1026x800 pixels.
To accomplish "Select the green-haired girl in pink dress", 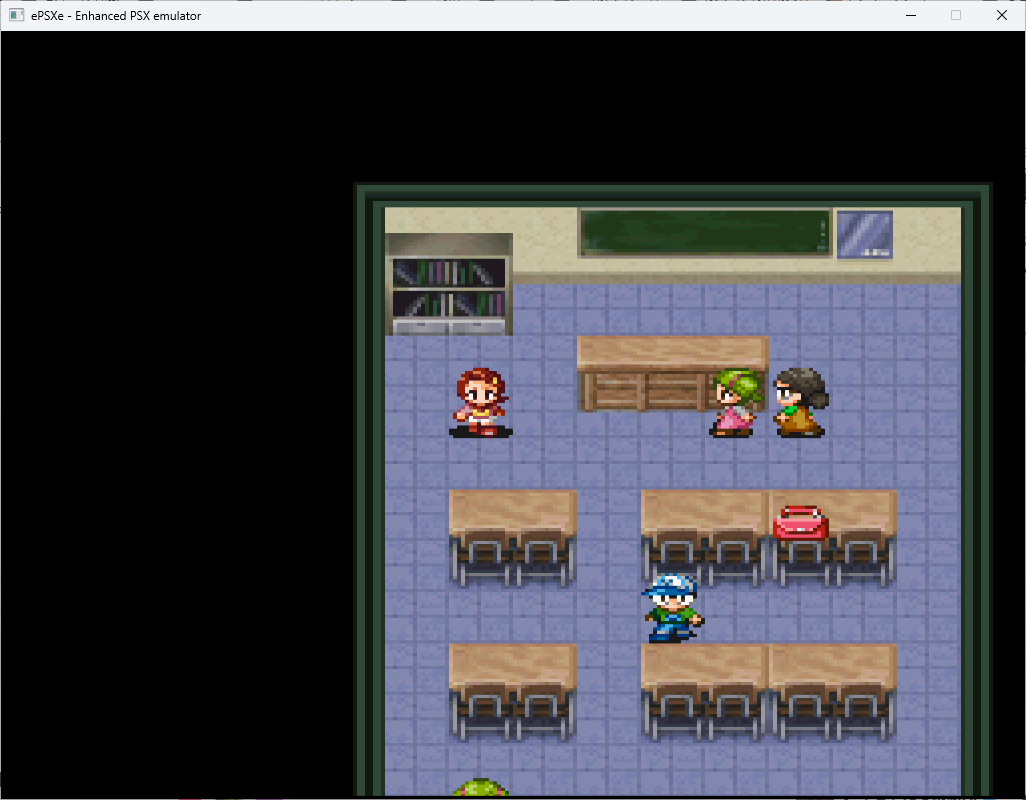I will 735,402.
